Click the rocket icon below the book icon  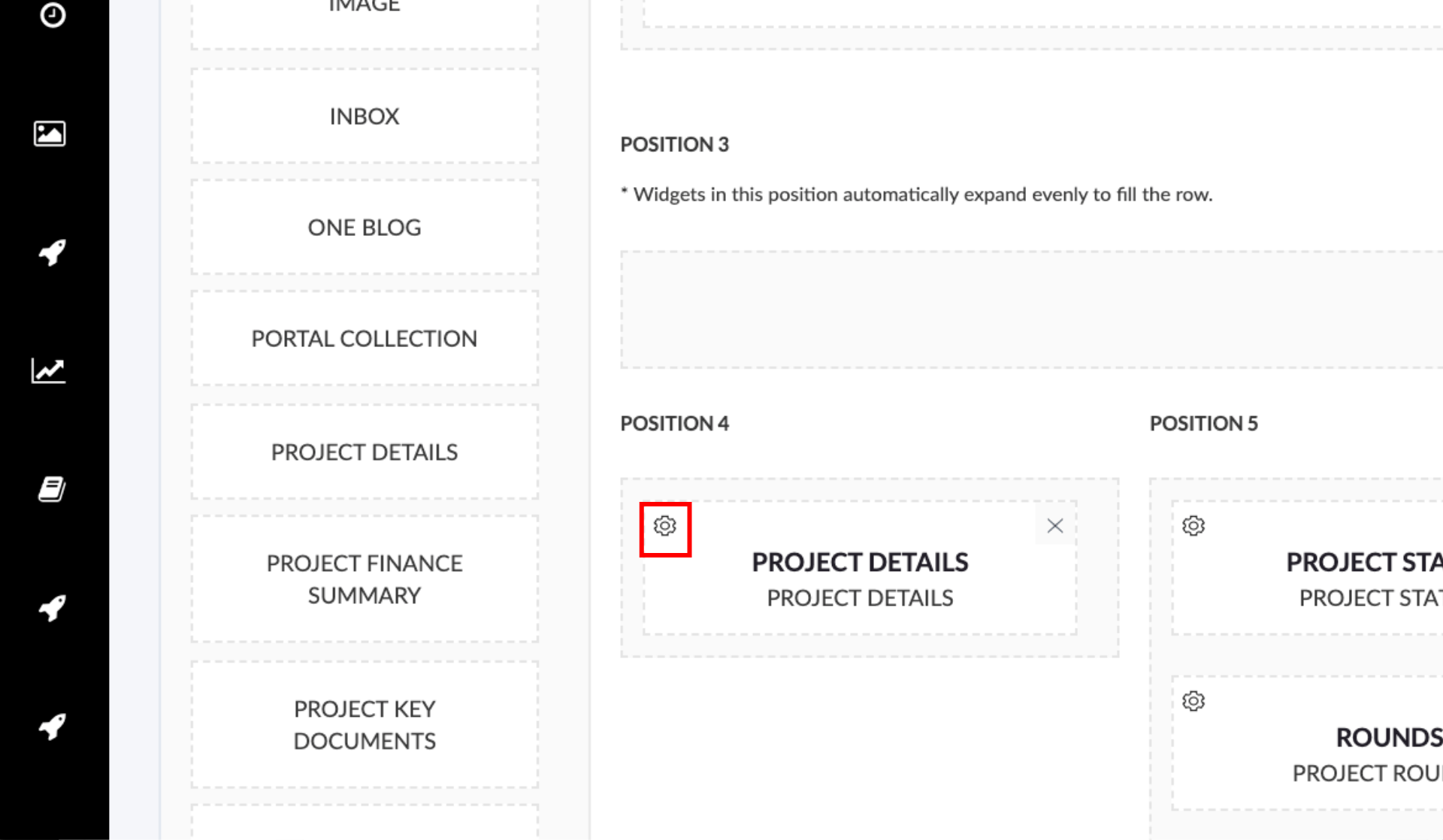pos(52,608)
